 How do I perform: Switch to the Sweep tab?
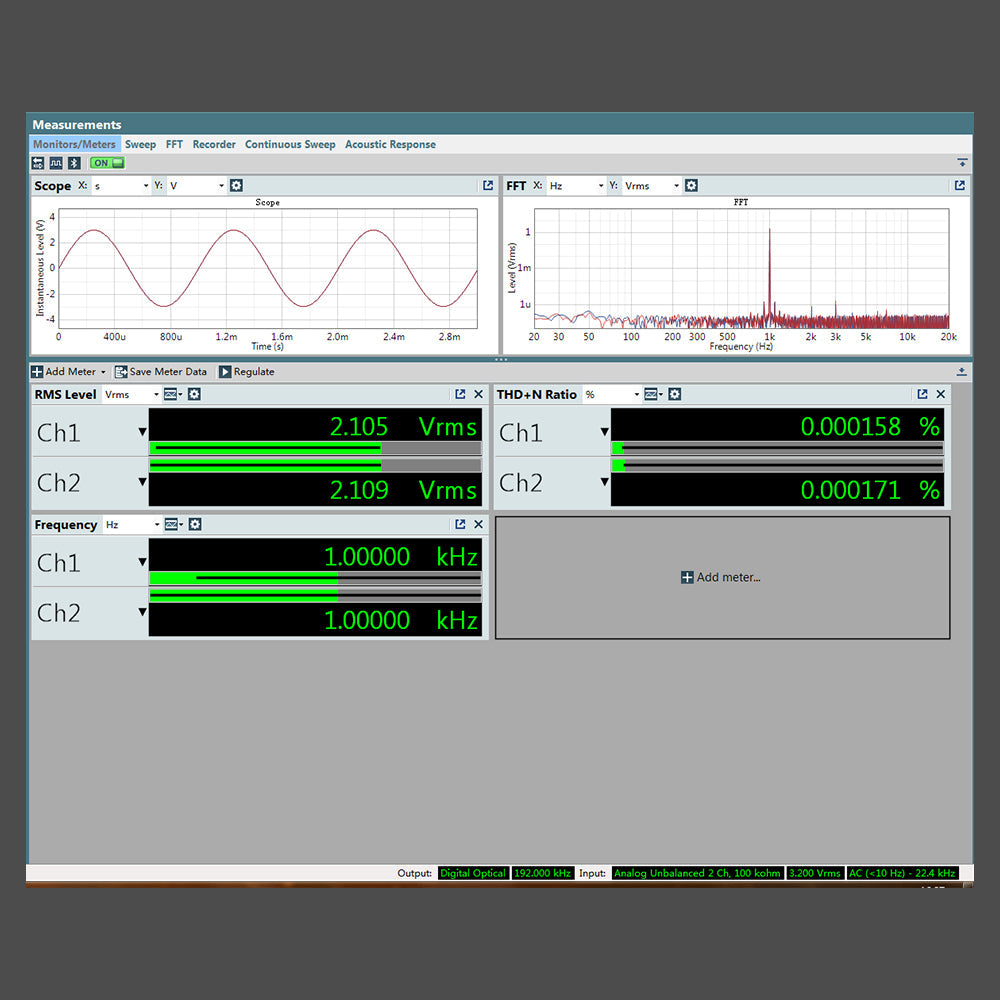click(140, 145)
